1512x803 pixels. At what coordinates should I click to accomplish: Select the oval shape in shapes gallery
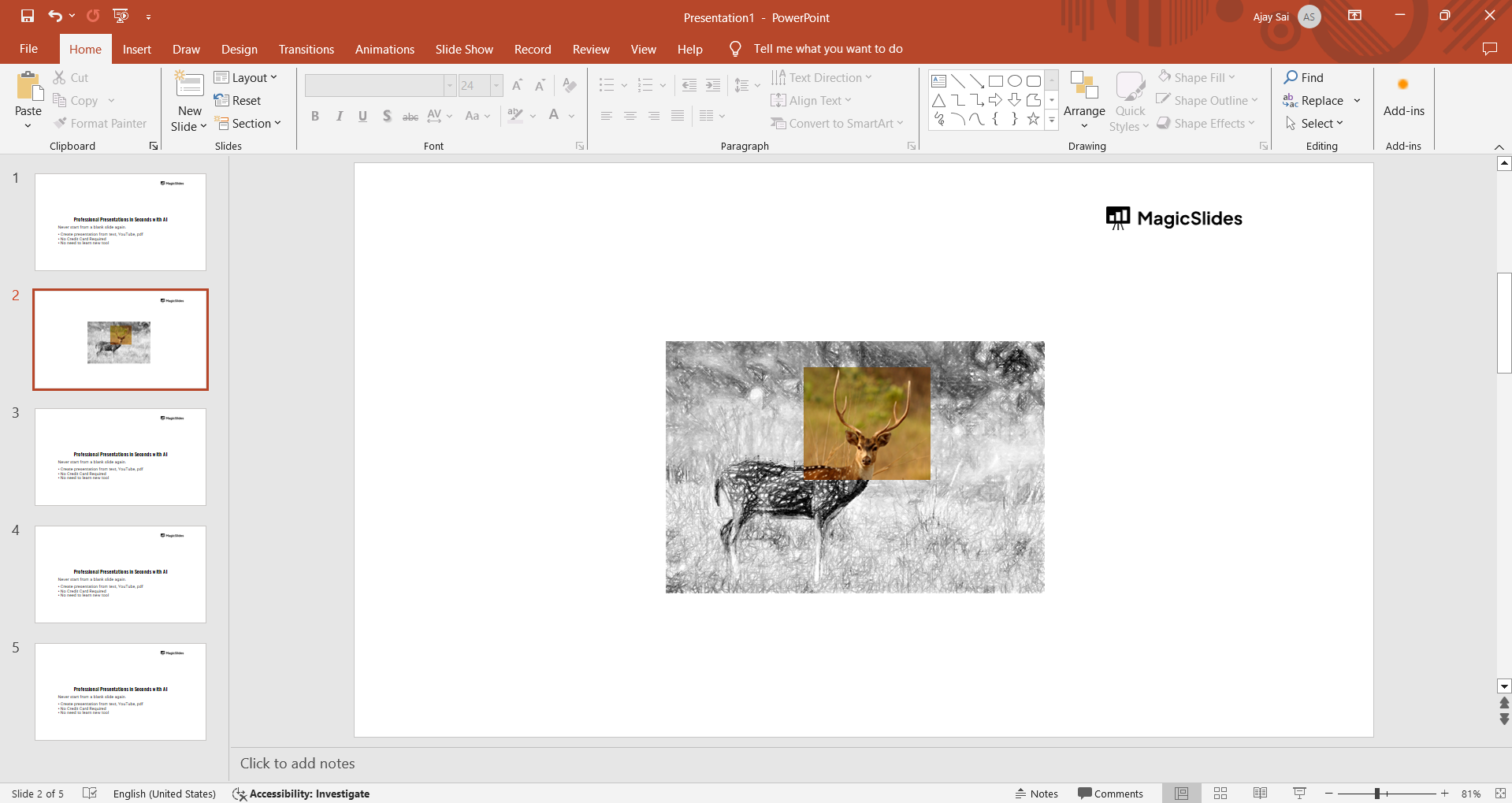tap(1015, 81)
